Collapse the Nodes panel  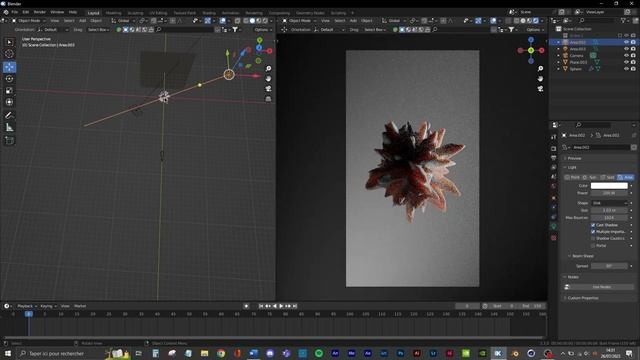[x=572, y=277]
